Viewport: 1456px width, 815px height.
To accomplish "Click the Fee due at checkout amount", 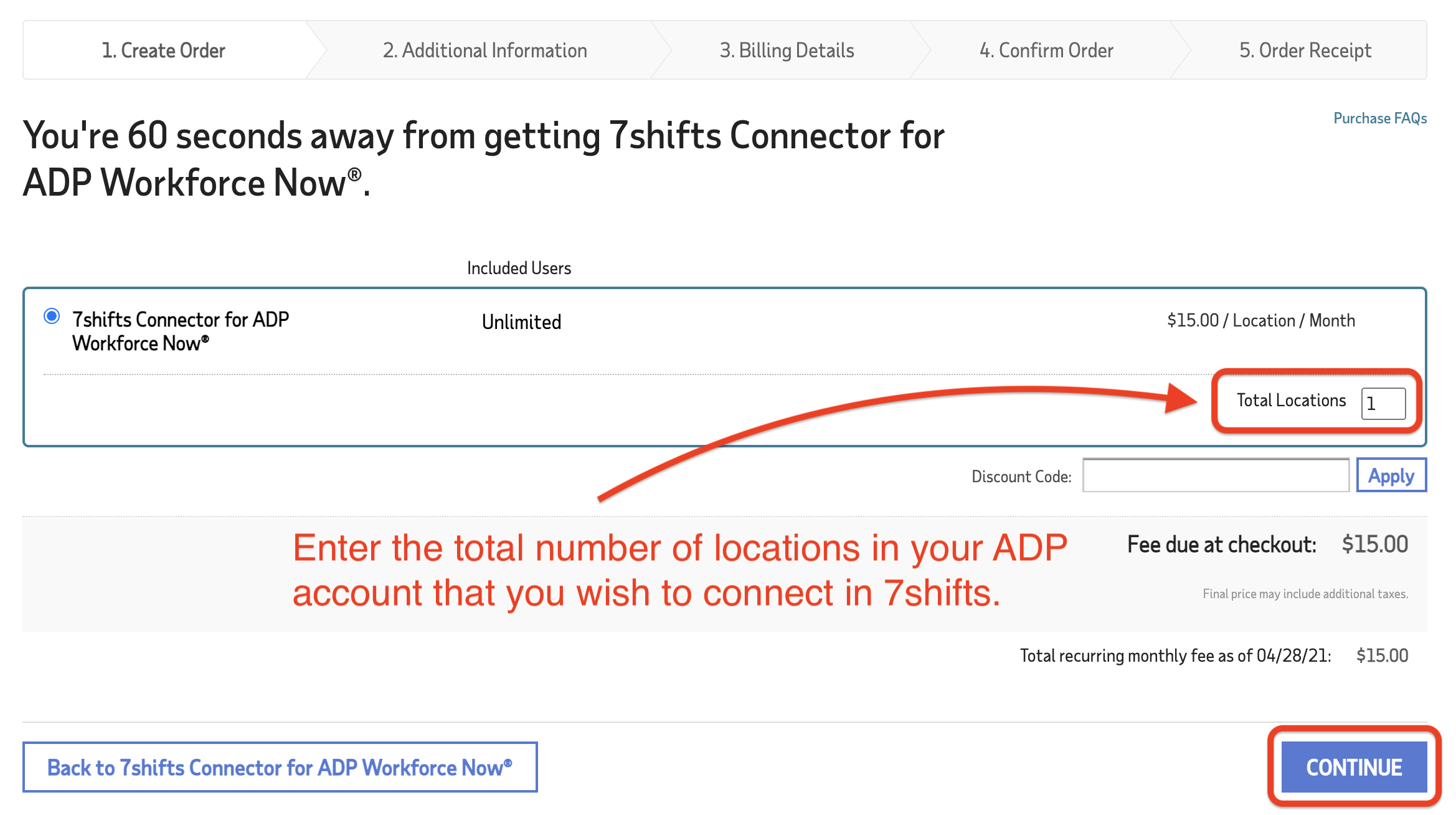I will point(1374,545).
